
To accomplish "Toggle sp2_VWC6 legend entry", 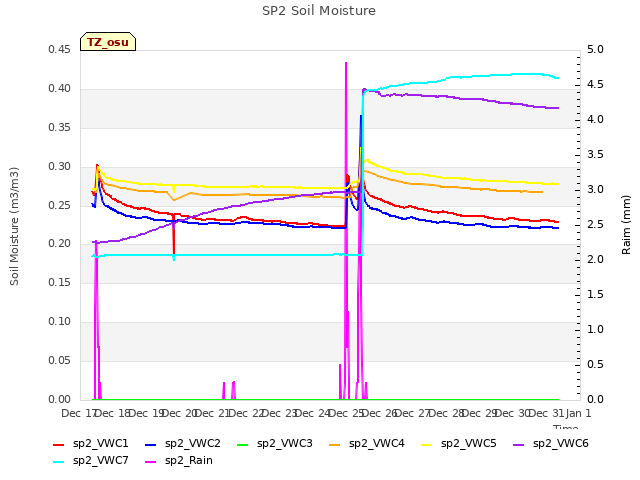I will (x=551, y=444).
